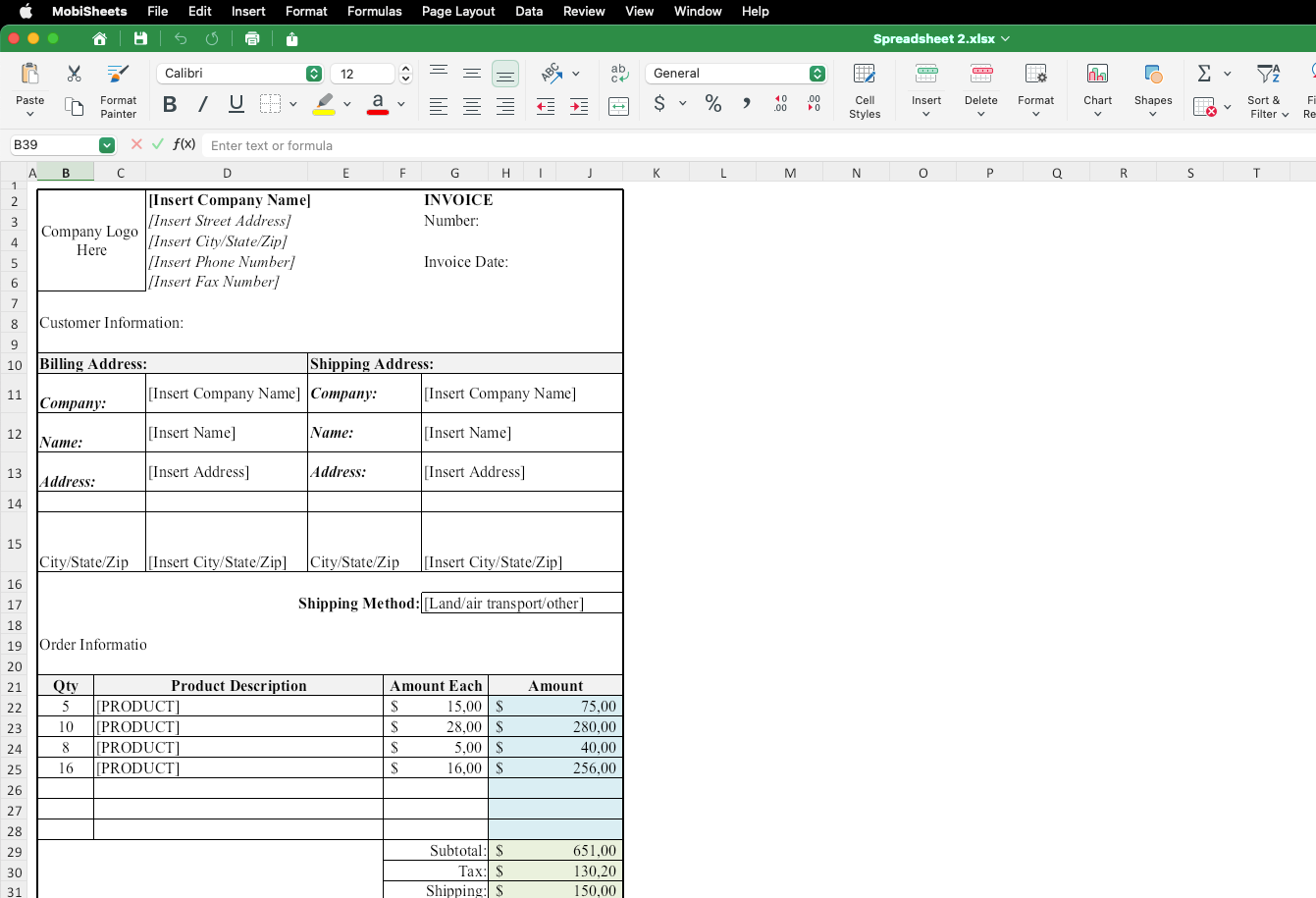Image resolution: width=1316 pixels, height=898 pixels.
Task: Click the percent style icon
Action: point(713,104)
